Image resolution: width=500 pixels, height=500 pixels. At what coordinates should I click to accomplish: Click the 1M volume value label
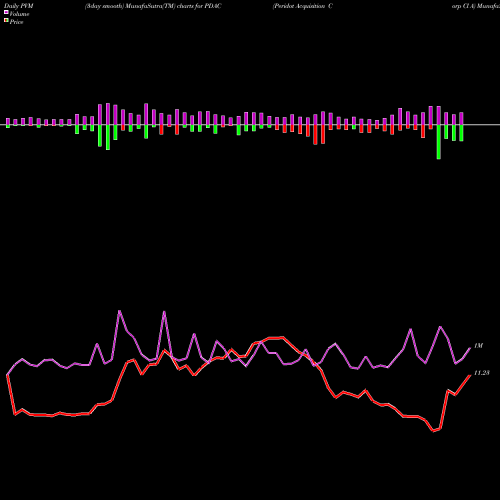coord(478,346)
